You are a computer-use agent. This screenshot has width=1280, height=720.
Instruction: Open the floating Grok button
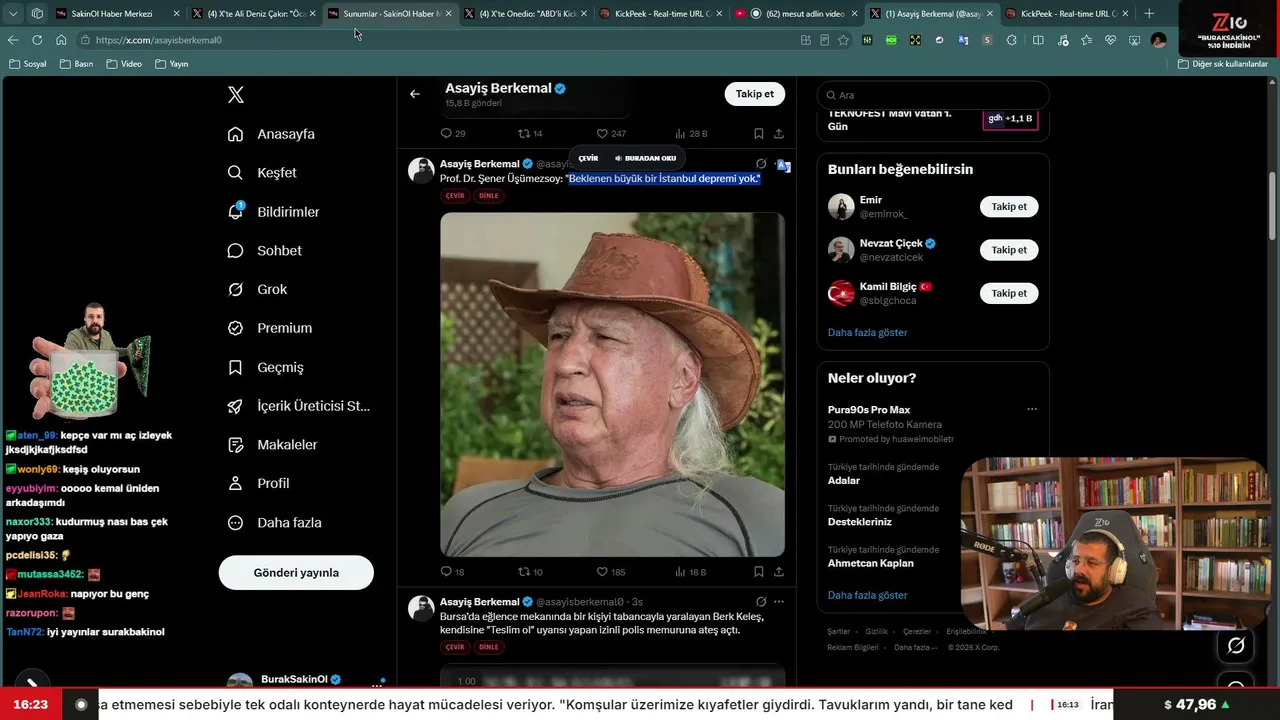pyautogui.click(x=1236, y=646)
